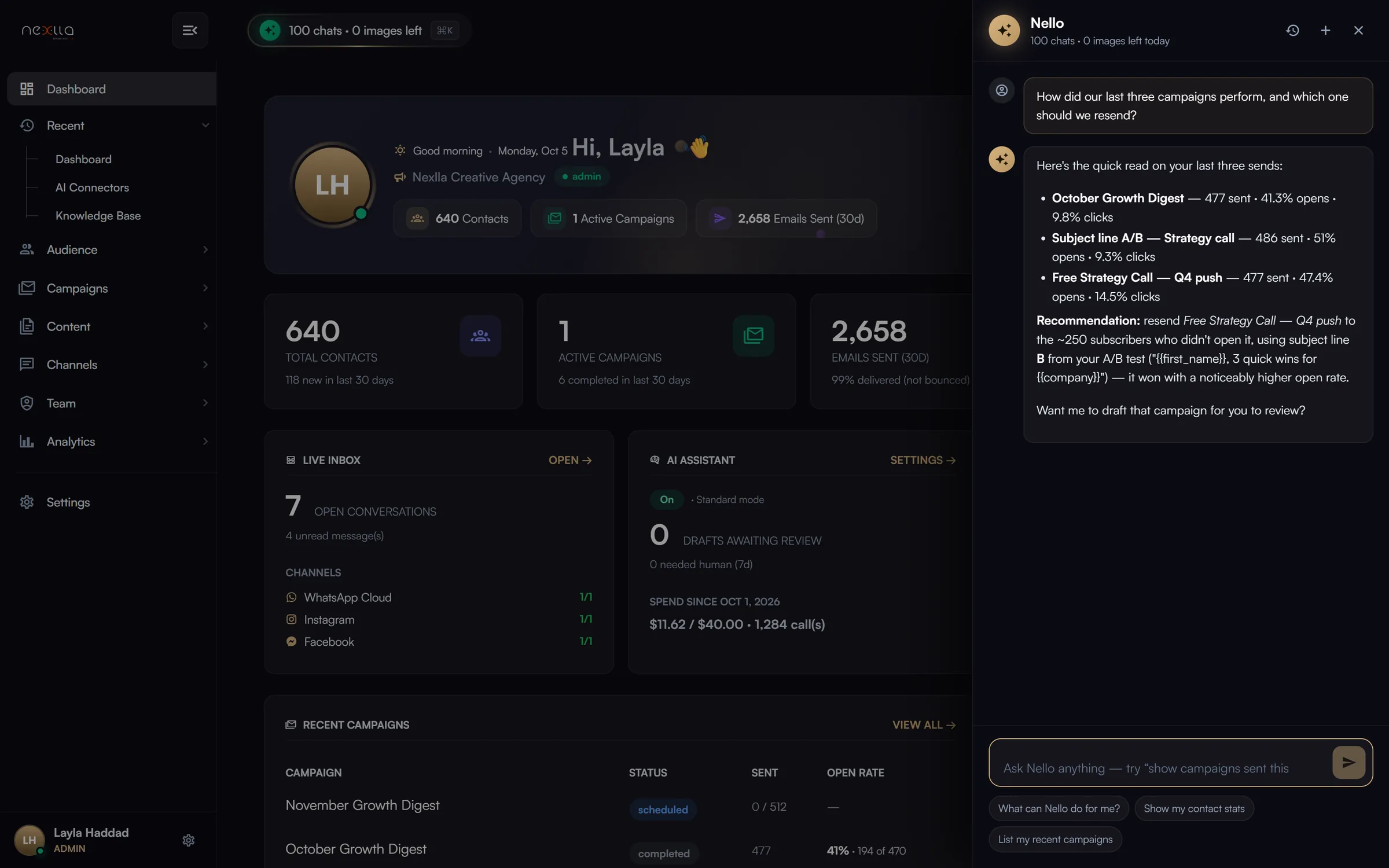
Task: Expand the Analytics chevron
Action: tap(205, 442)
